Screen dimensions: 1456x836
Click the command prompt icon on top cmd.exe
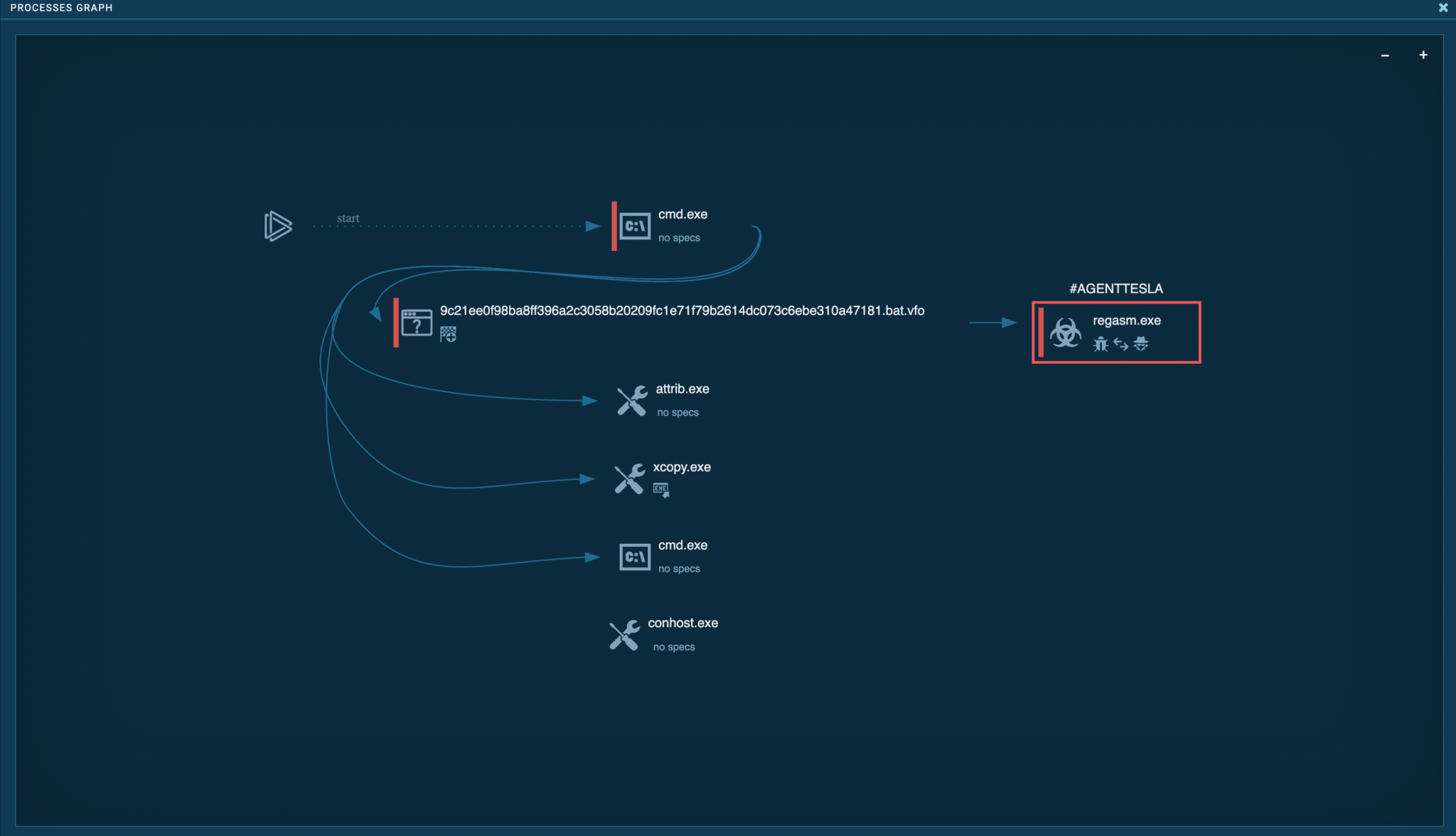(x=635, y=225)
